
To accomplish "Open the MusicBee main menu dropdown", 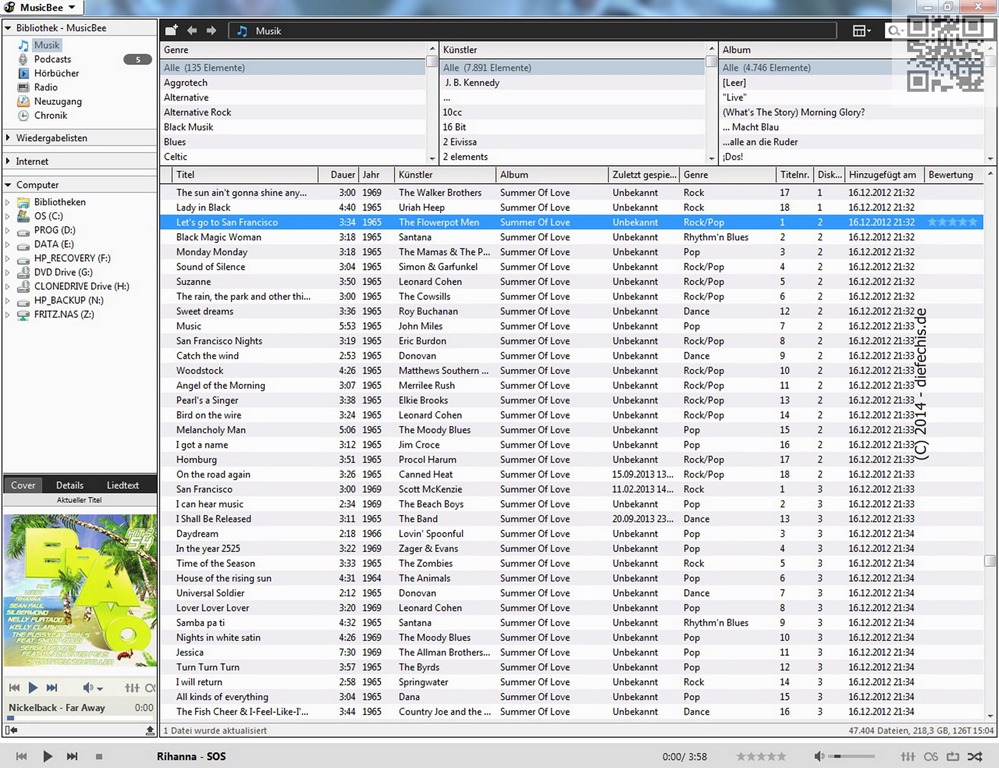I will pyautogui.click(x=41, y=8).
